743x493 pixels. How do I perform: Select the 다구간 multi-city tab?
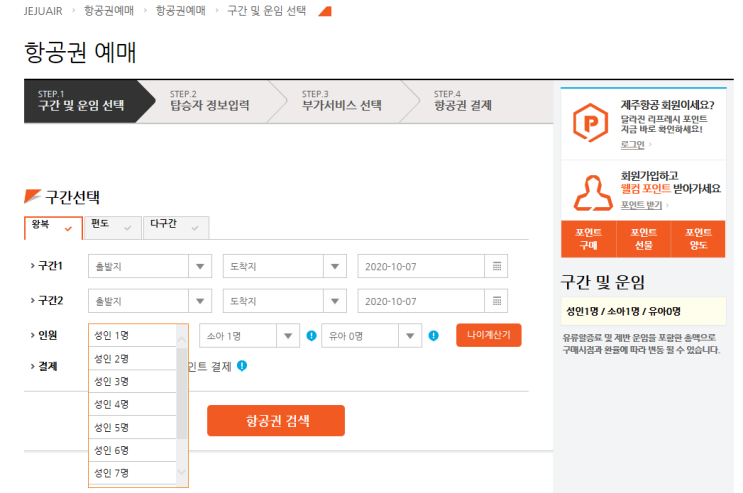(176, 228)
